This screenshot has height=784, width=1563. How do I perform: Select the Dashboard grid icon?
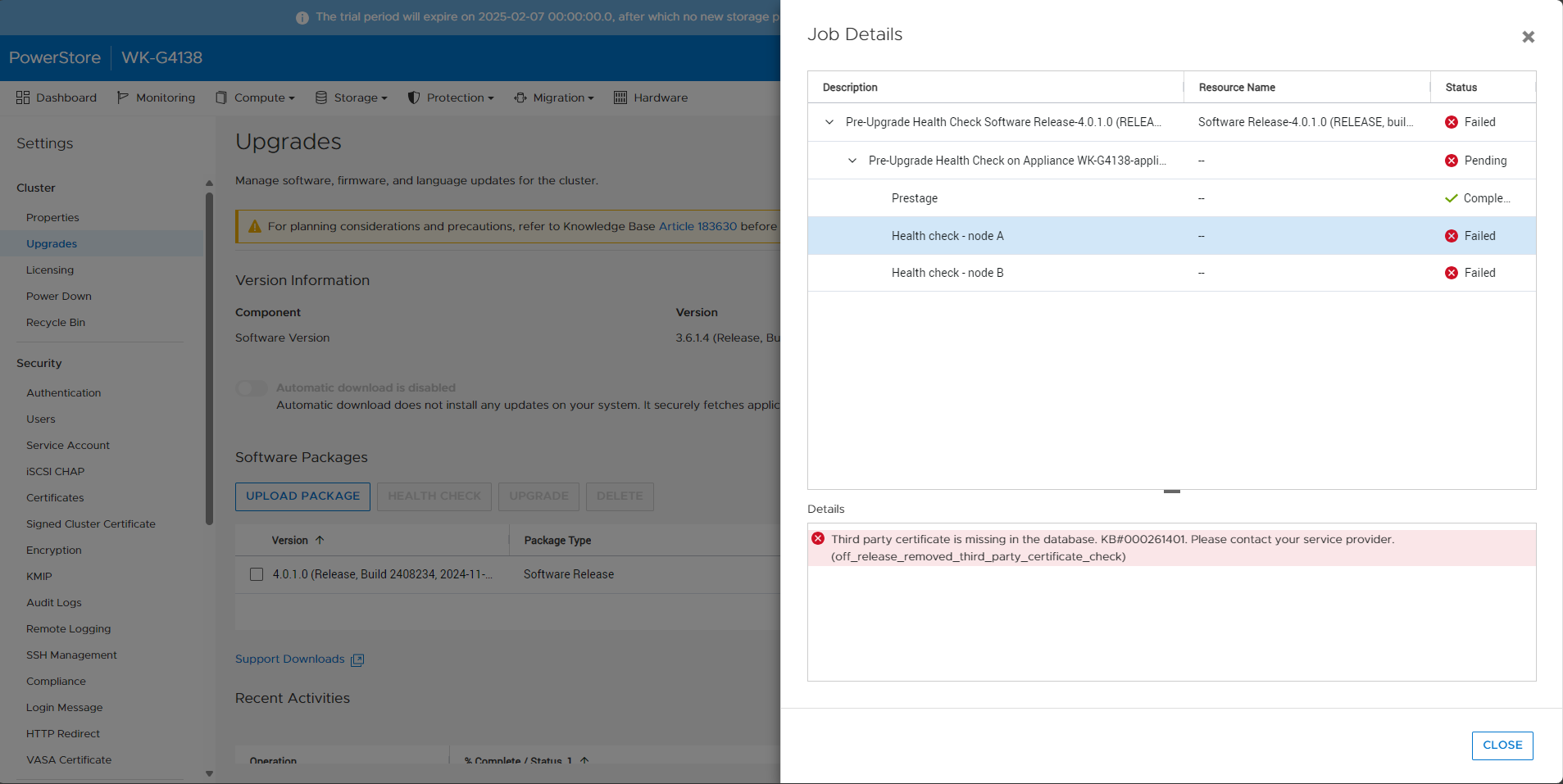click(x=22, y=97)
